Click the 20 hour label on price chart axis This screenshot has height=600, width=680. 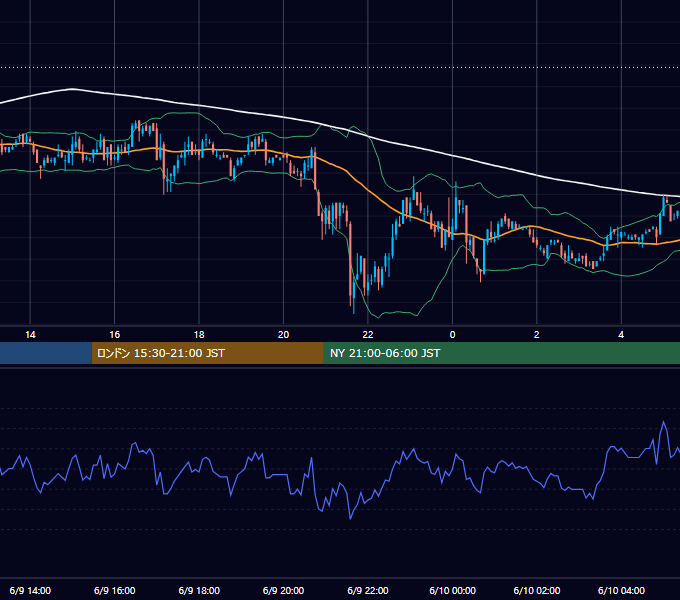point(283,335)
